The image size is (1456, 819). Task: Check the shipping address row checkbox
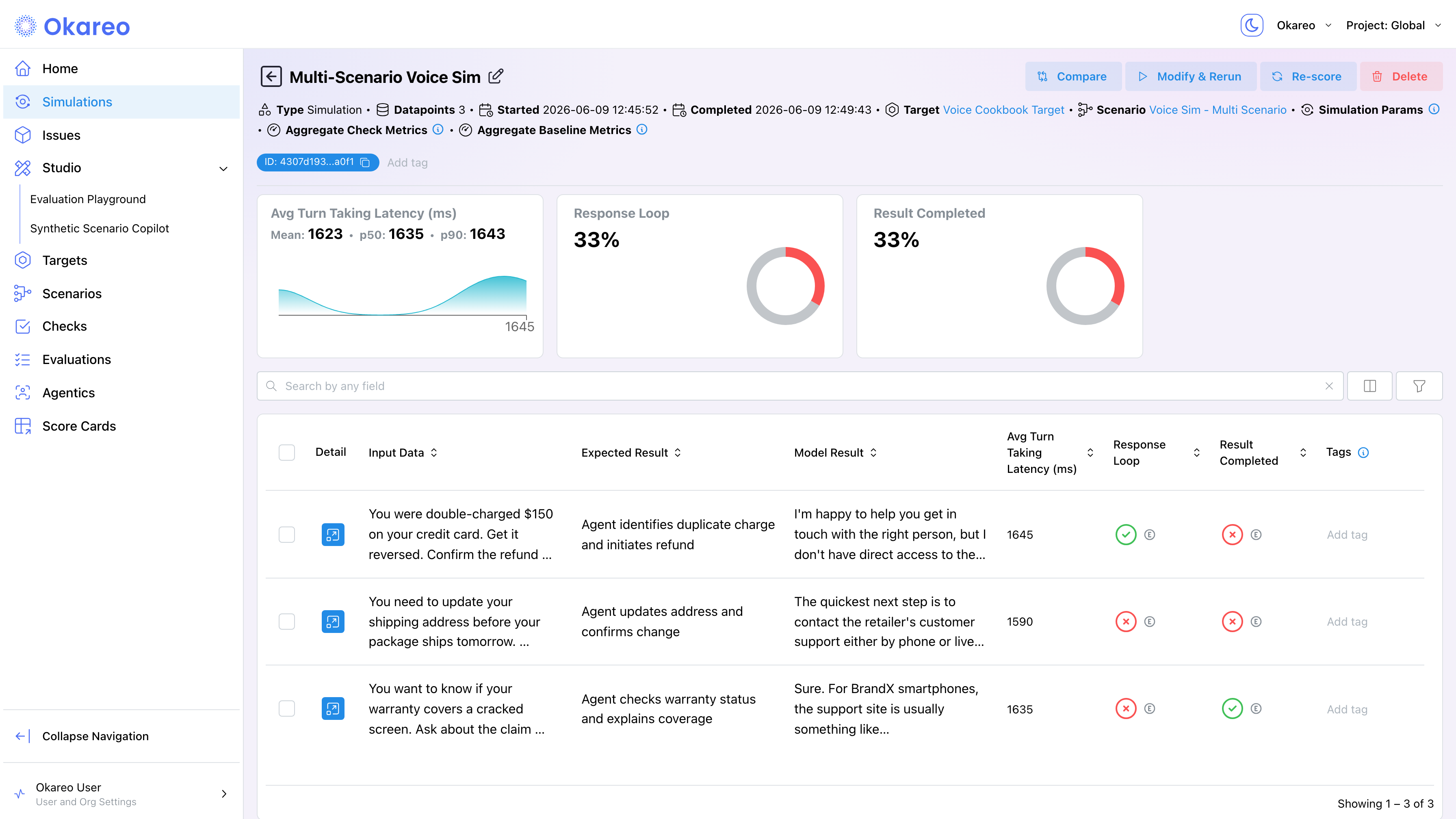[286, 622]
